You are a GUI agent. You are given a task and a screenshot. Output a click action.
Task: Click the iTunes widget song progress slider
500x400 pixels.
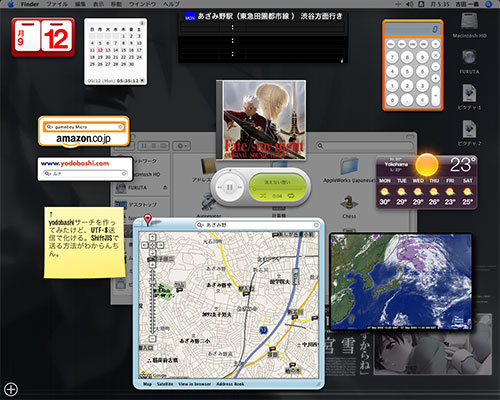tap(277, 189)
